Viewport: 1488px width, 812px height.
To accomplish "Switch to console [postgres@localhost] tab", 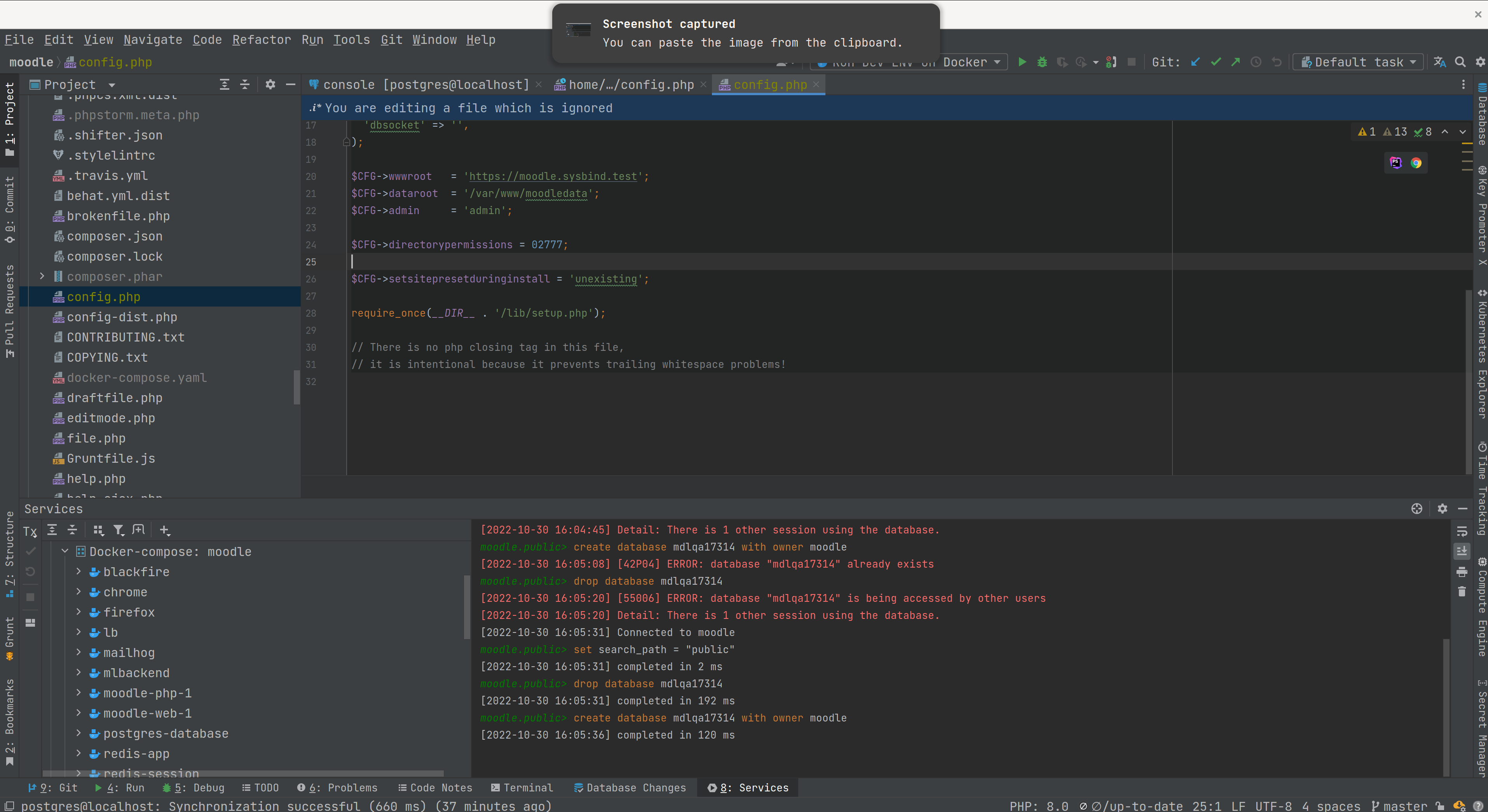I will point(426,85).
